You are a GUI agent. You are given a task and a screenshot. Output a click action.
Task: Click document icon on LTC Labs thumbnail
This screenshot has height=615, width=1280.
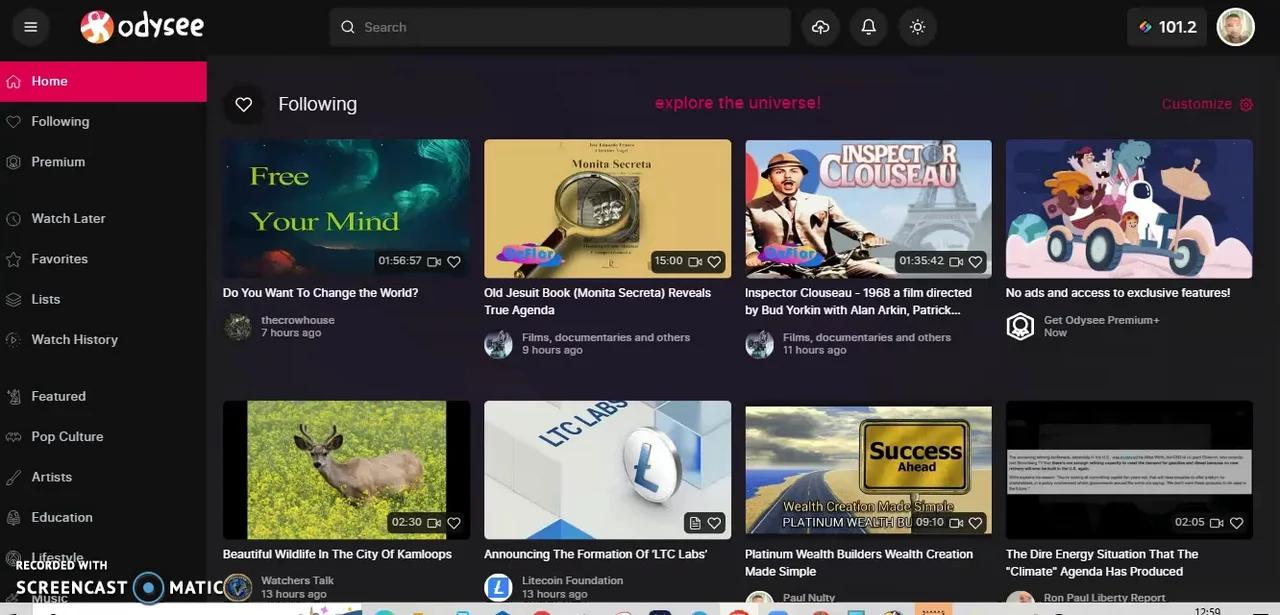(695, 522)
